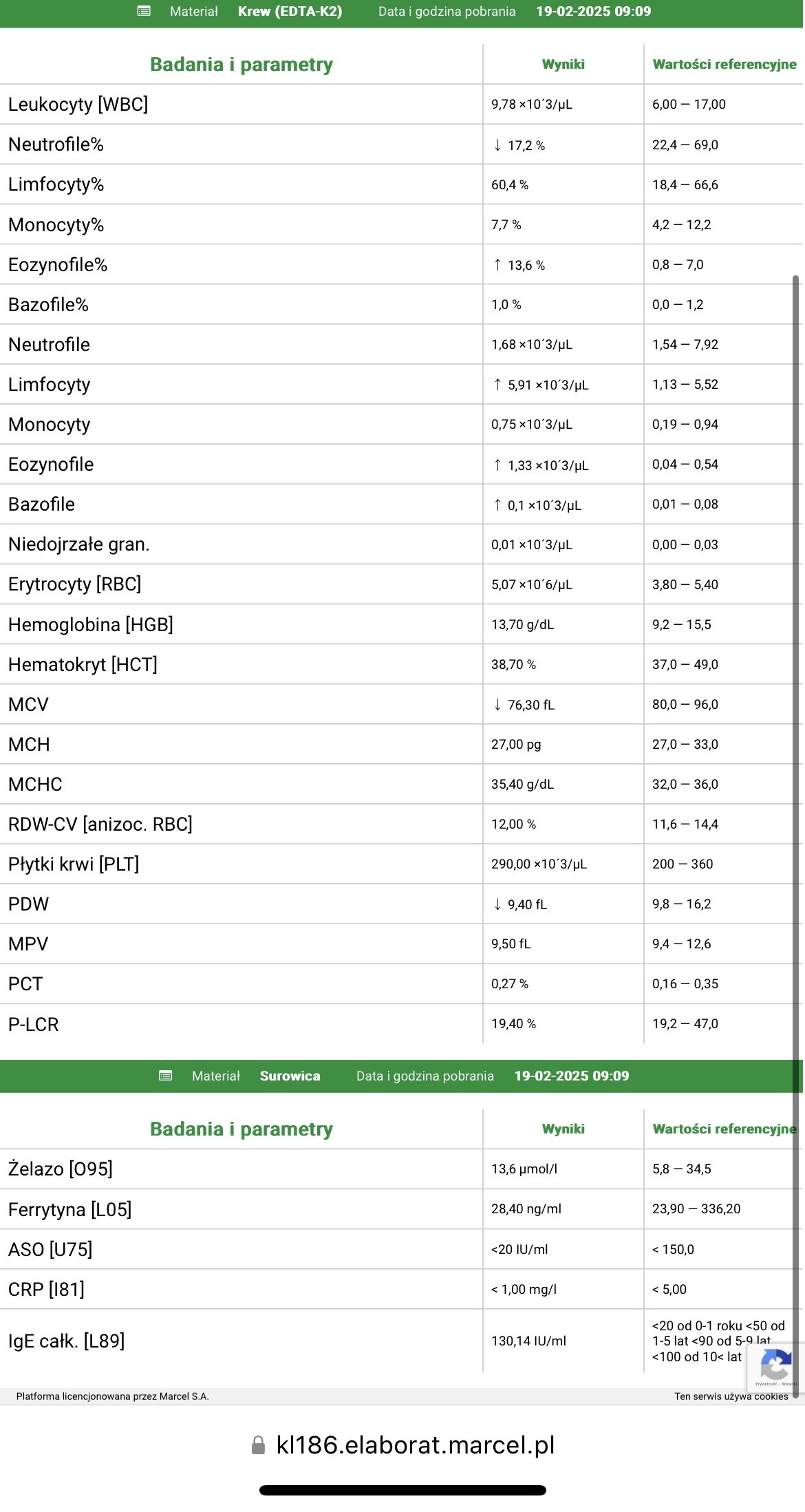Click the down arrow beside the MCV result
Image resolution: width=805 pixels, height=1512 pixels.
497,705
